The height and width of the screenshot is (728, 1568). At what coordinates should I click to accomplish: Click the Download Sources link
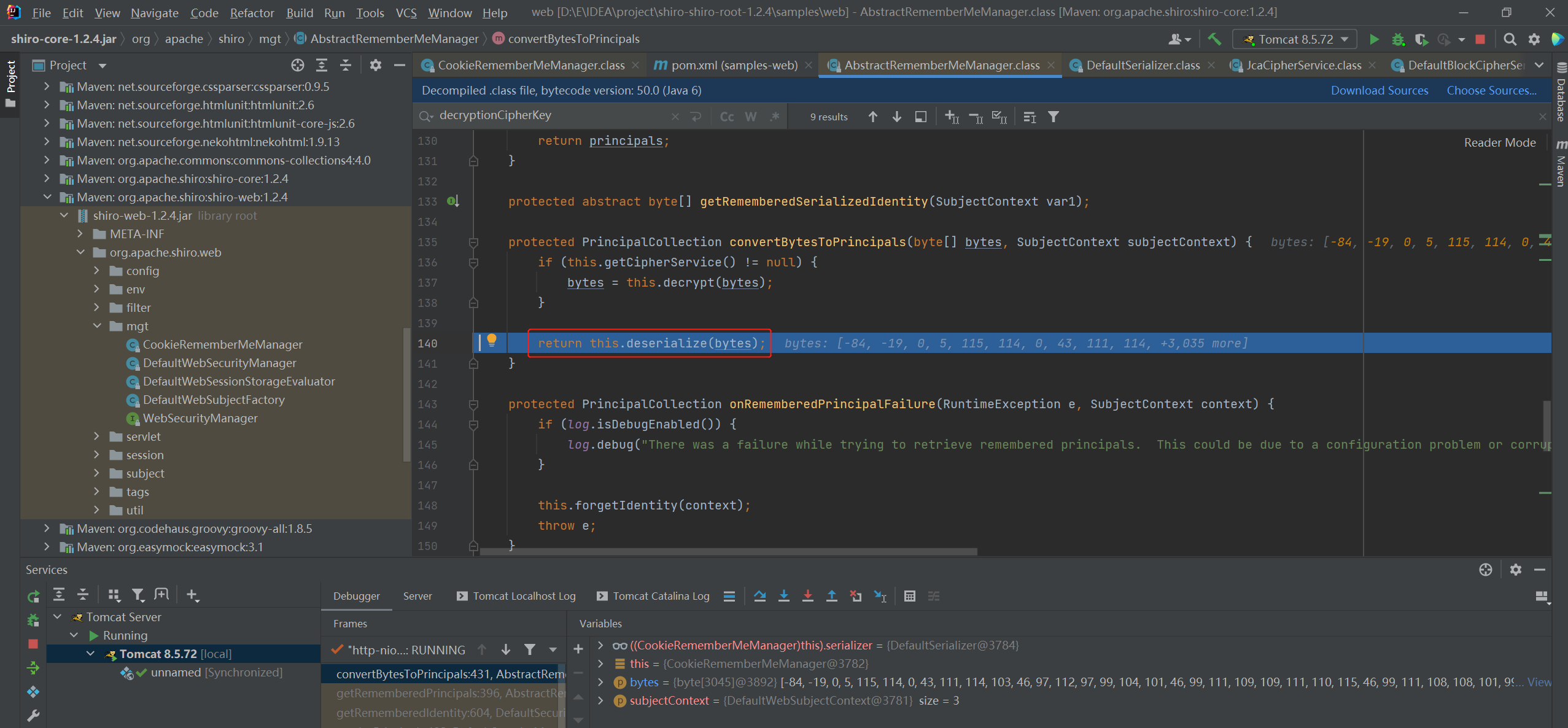1379,90
